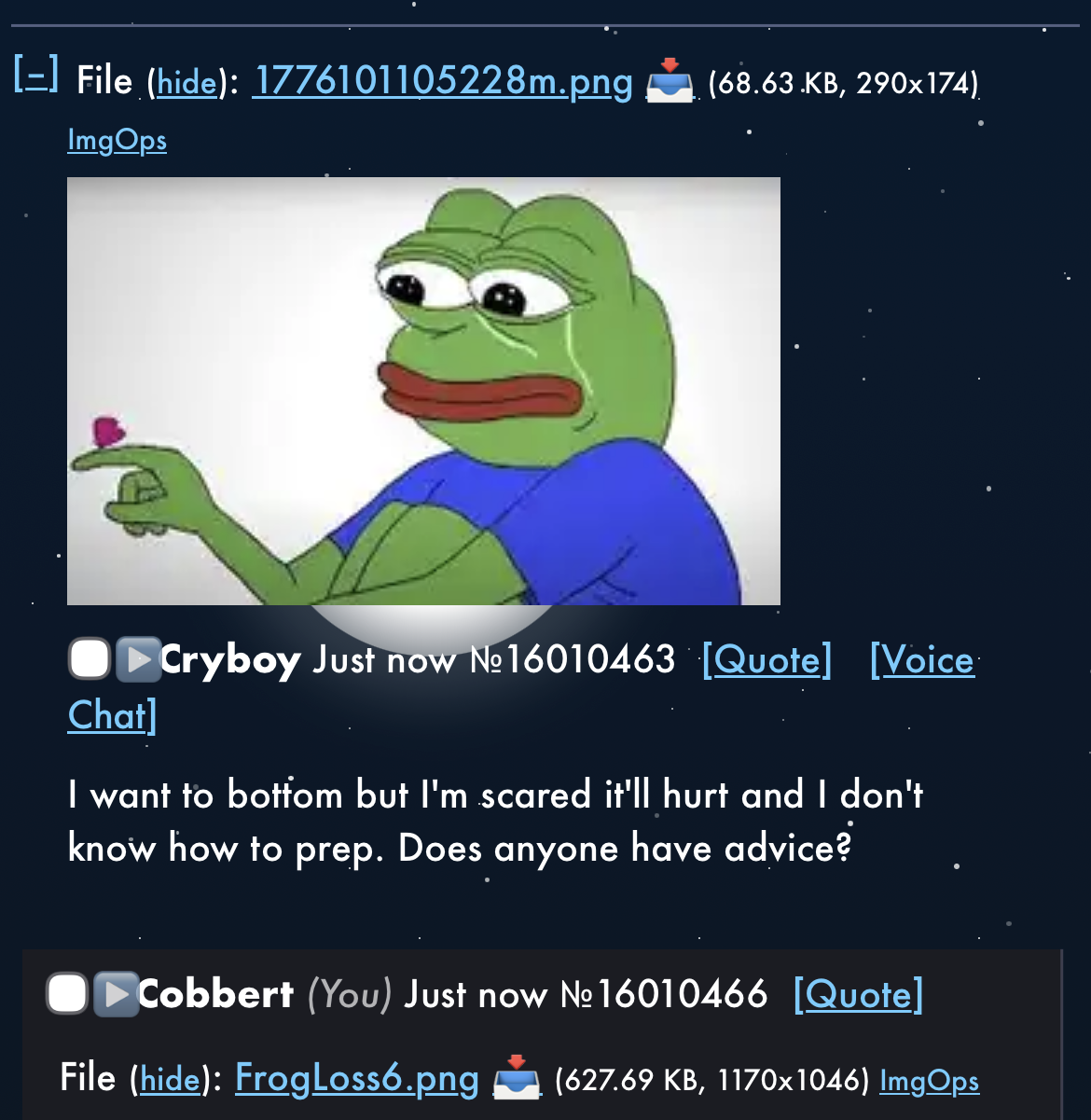
Task: Open the FrogLoss6.png filename link
Action: [x=357, y=1079]
